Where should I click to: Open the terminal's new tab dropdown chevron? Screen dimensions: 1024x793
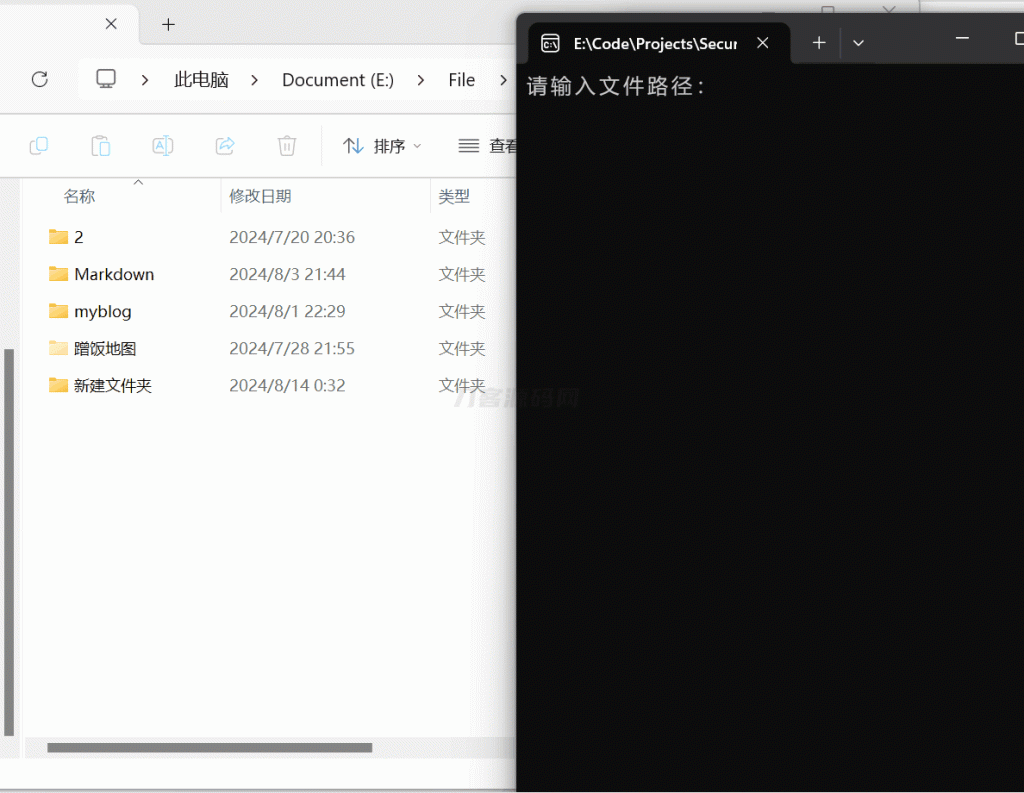click(858, 42)
